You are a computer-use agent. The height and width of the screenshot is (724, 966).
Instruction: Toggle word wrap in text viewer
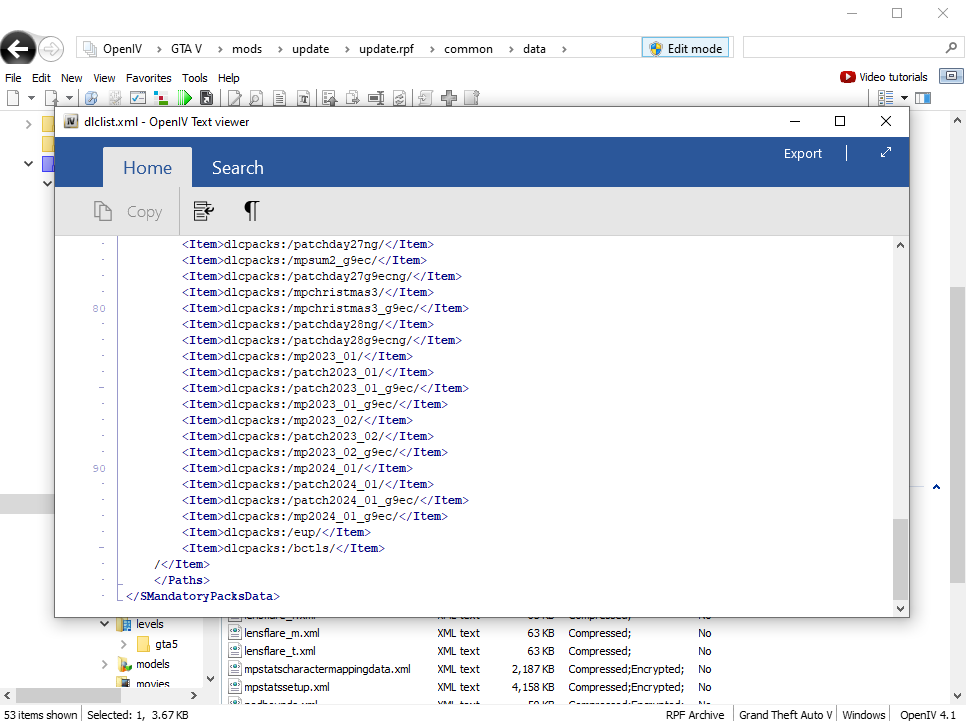click(x=204, y=211)
